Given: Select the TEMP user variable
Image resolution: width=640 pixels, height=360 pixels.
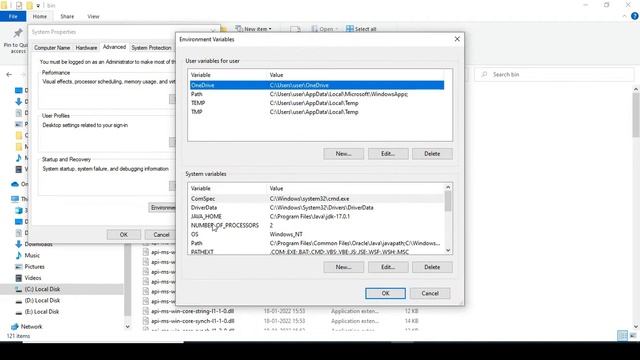Looking at the screenshot, I should pos(317,103).
